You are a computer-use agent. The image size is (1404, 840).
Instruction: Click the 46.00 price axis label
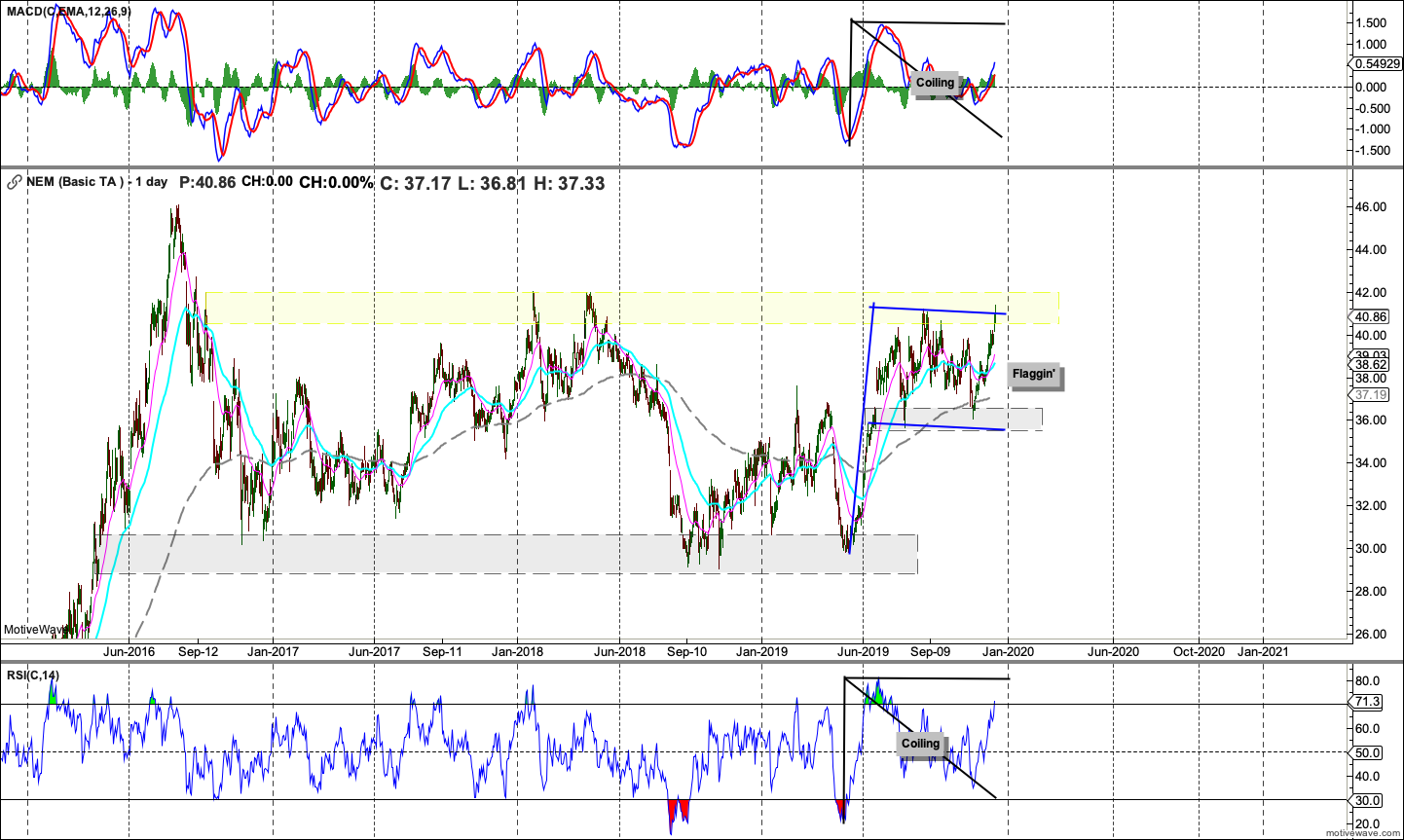[1371, 207]
